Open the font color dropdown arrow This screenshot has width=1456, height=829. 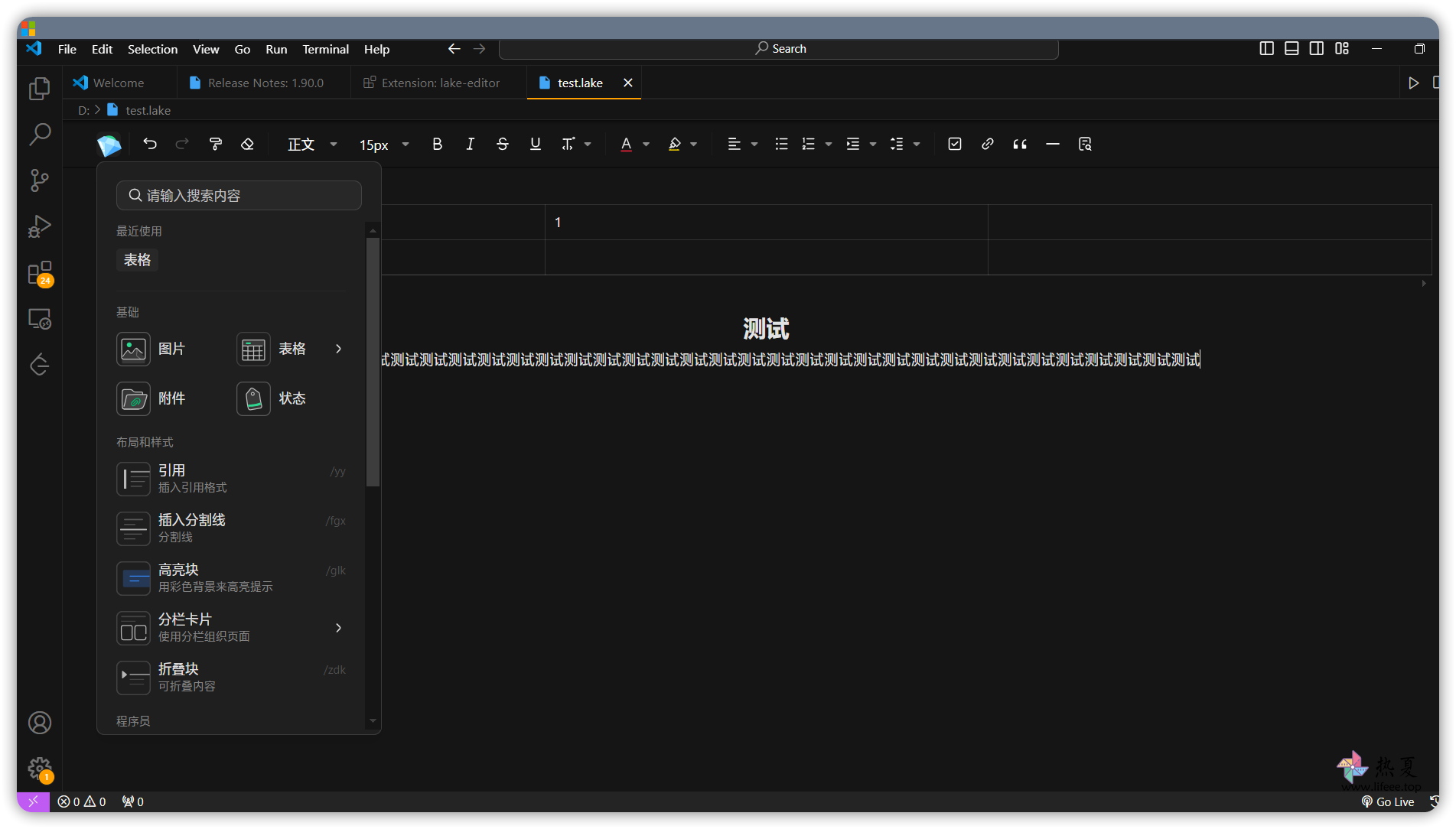click(x=646, y=144)
